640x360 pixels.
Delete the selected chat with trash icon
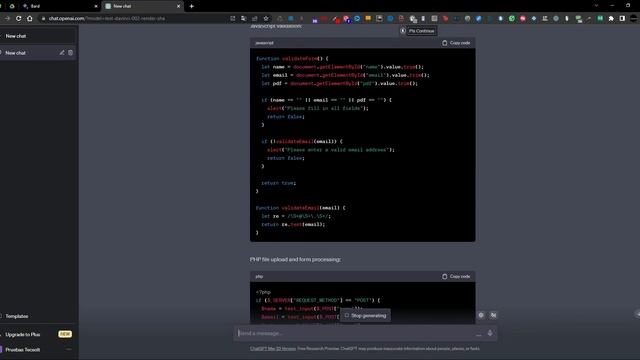point(70,53)
